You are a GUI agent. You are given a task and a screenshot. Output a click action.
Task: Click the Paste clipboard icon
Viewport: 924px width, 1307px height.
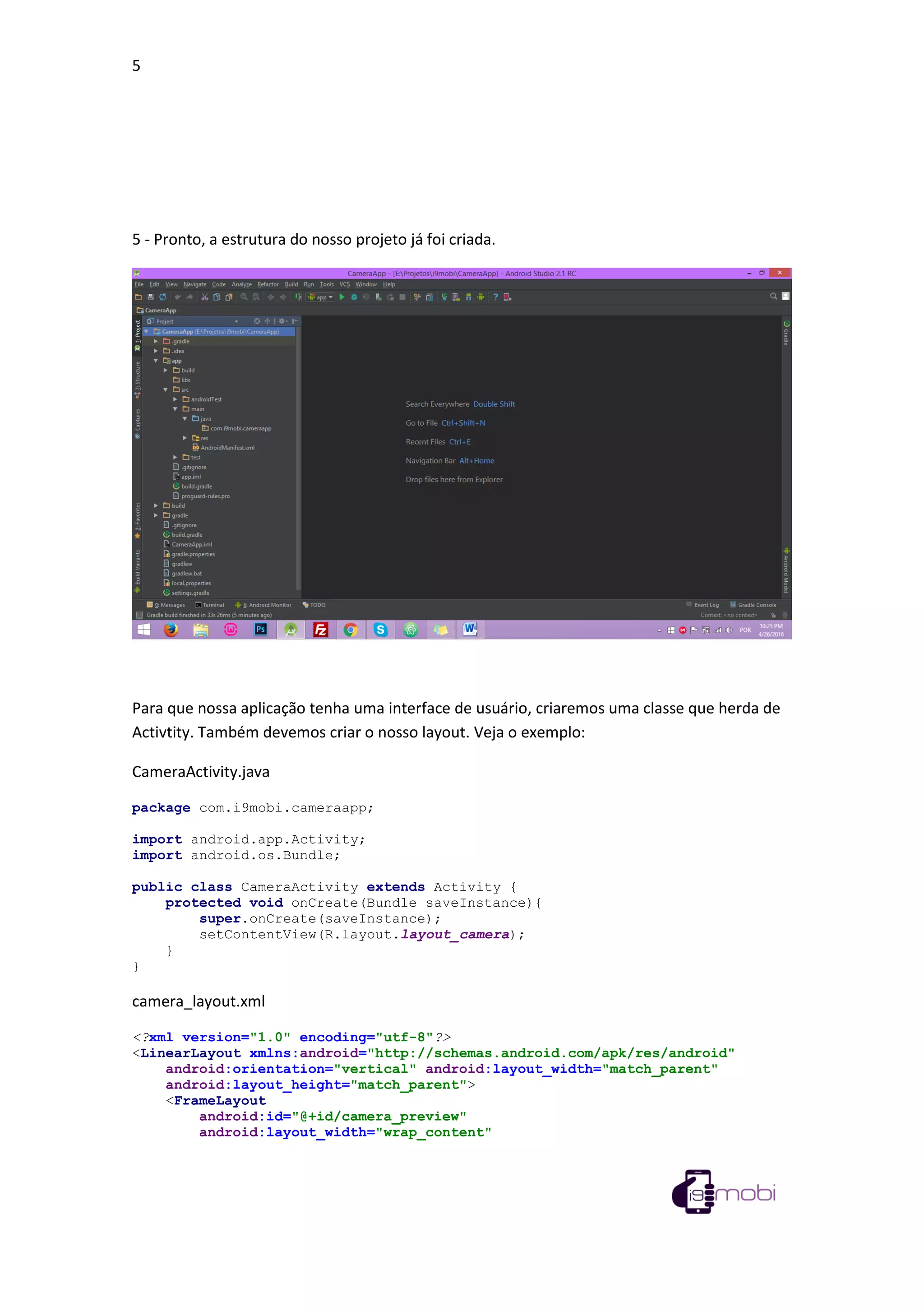click(x=229, y=297)
